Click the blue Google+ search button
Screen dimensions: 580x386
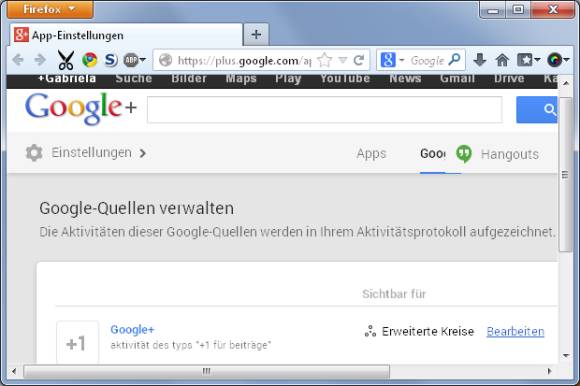(537, 109)
